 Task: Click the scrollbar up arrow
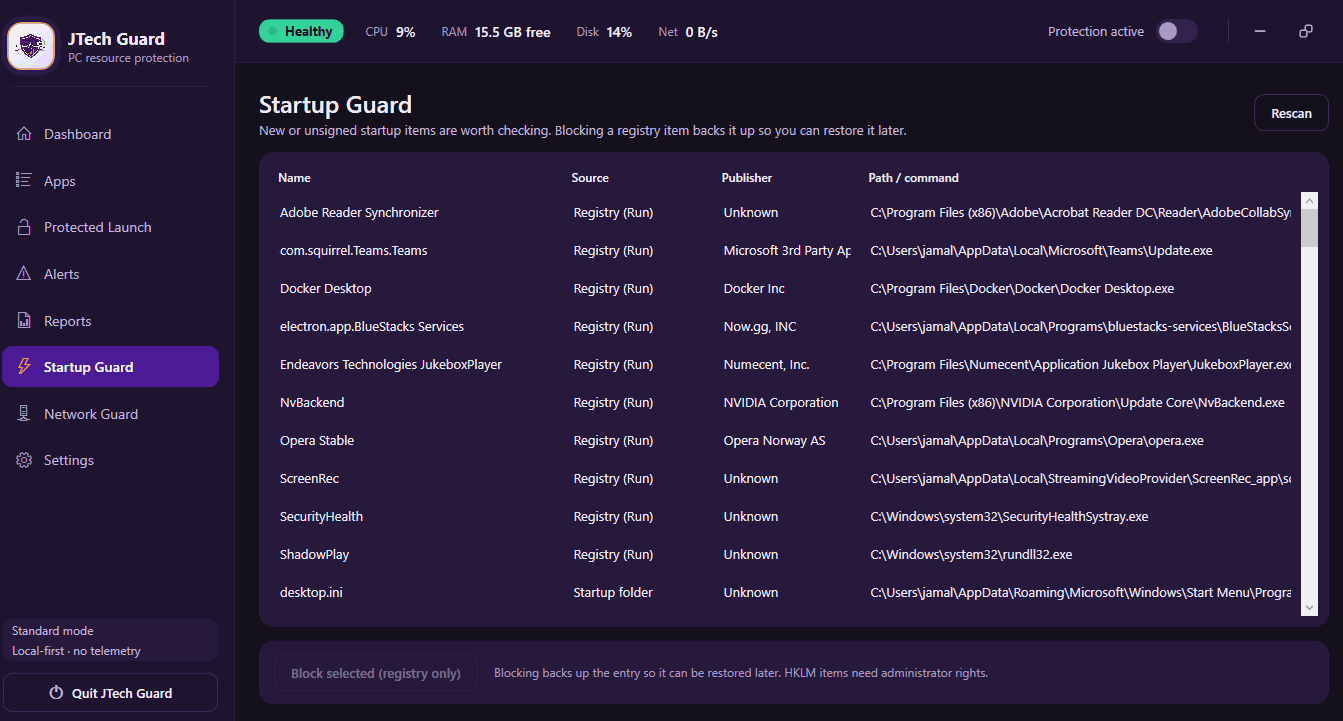click(x=1309, y=200)
